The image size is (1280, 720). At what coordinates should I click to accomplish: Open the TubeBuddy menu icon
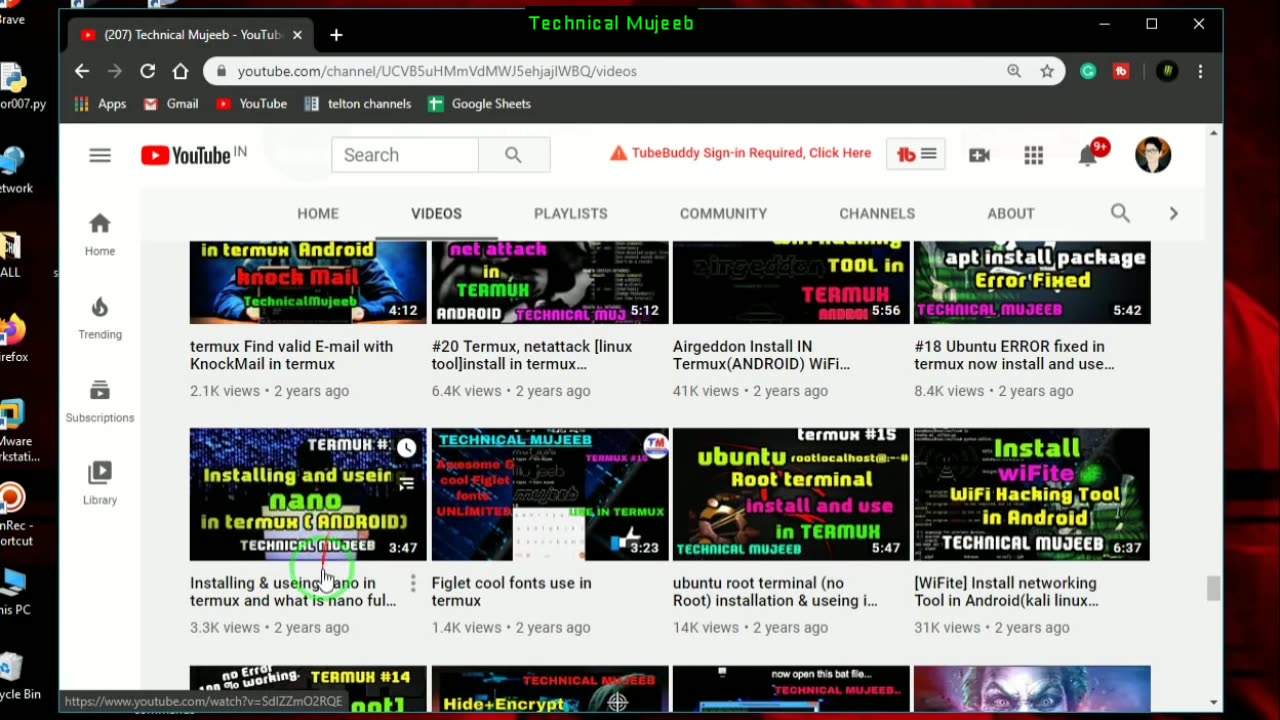[x=916, y=154]
